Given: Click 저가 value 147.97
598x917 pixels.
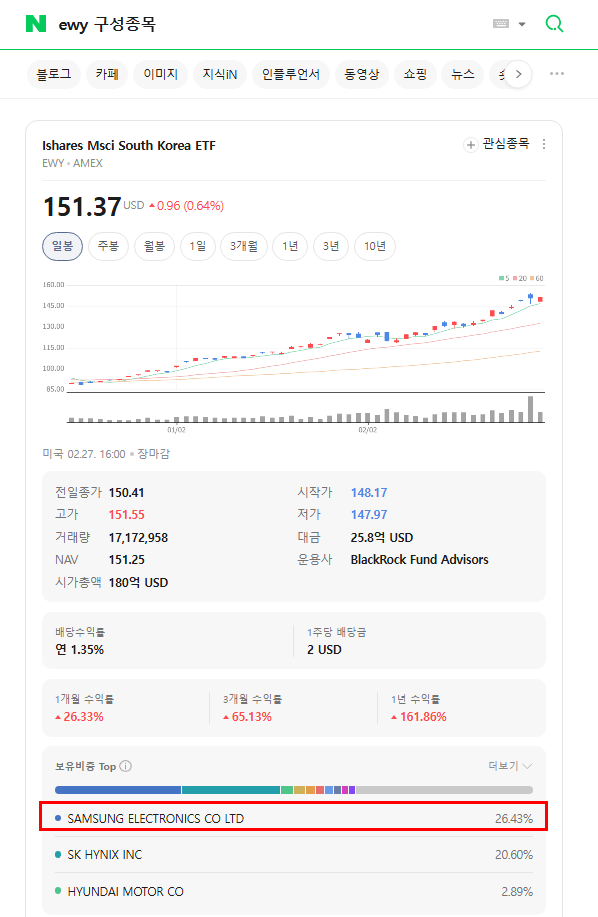Looking at the screenshot, I should click(369, 515).
